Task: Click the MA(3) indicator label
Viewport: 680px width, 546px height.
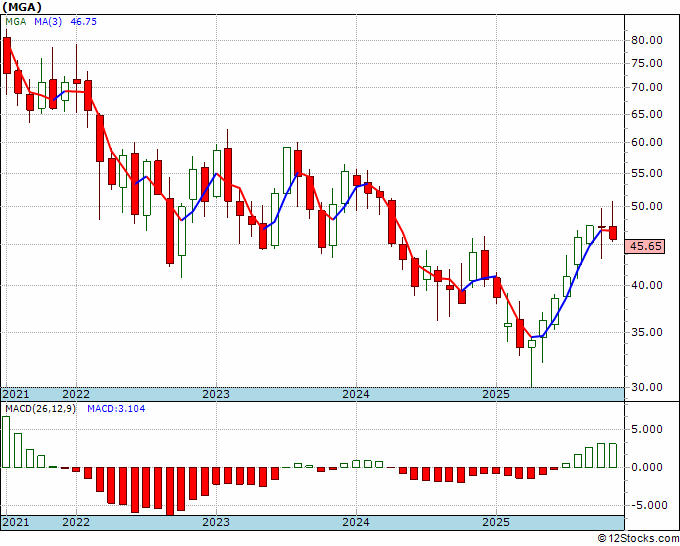Action: click(48, 22)
